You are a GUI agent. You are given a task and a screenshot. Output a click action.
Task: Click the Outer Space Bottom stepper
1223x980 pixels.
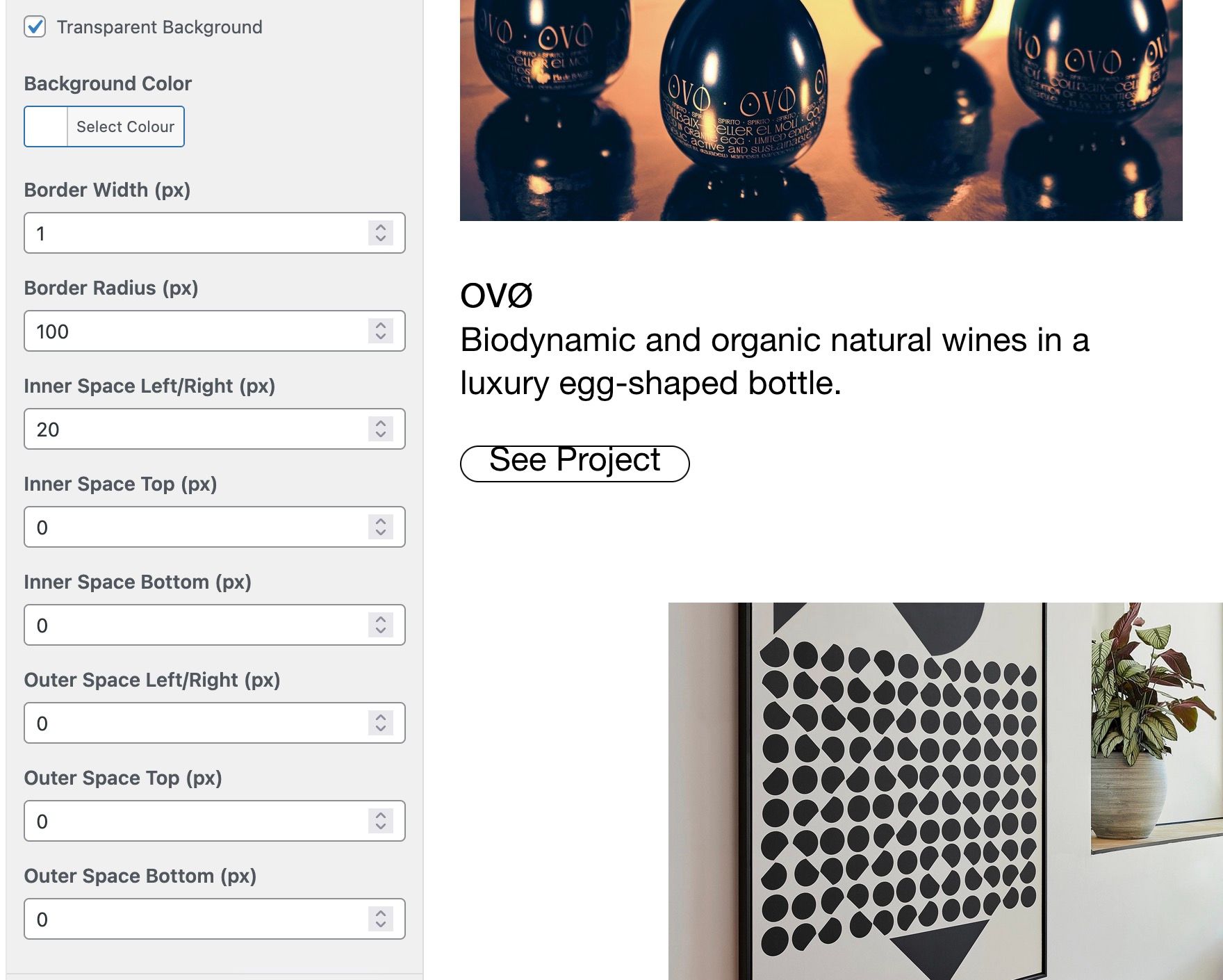(381, 919)
